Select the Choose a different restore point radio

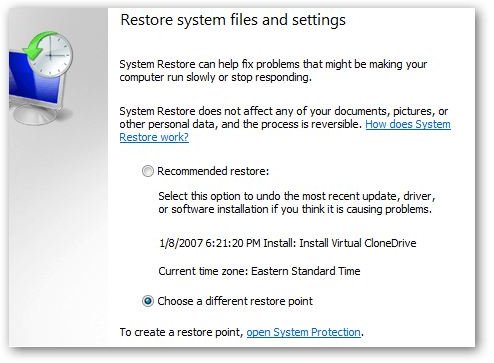coord(147,301)
